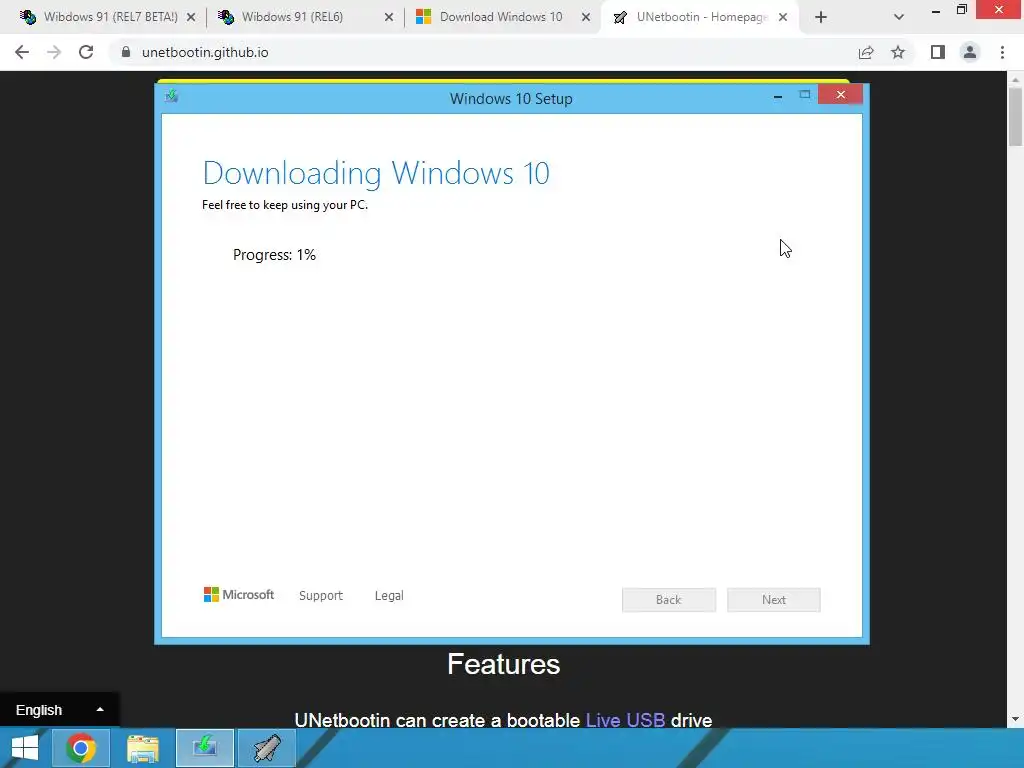1024x768 pixels.
Task: Share this page icon
Action: tap(866, 52)
